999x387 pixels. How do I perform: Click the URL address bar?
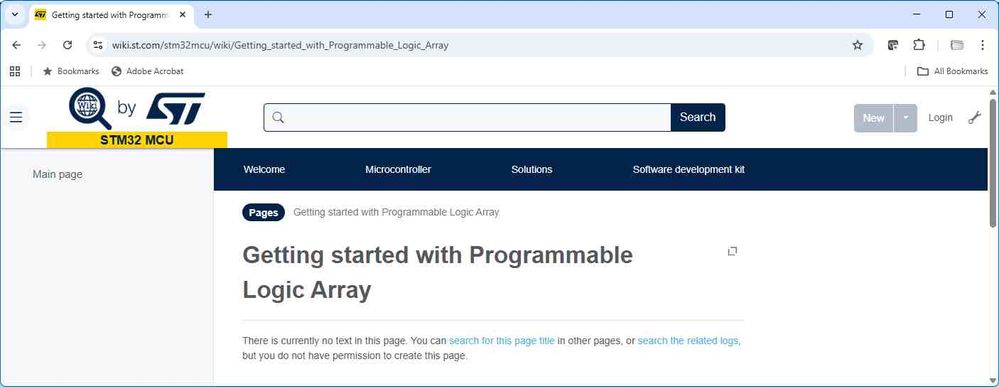(x=478, y=45)
